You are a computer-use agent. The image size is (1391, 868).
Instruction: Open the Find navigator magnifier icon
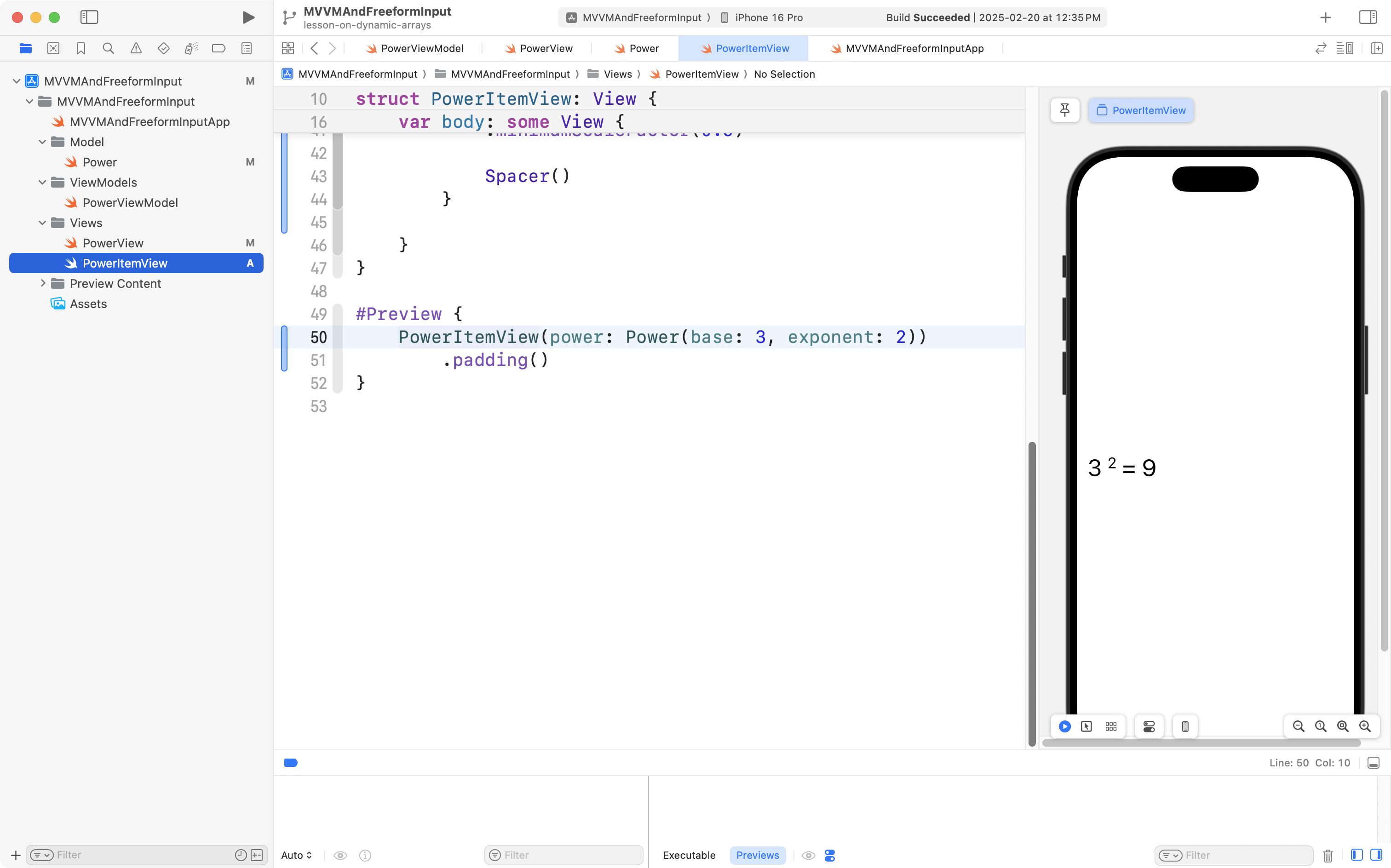coord(108,48)
